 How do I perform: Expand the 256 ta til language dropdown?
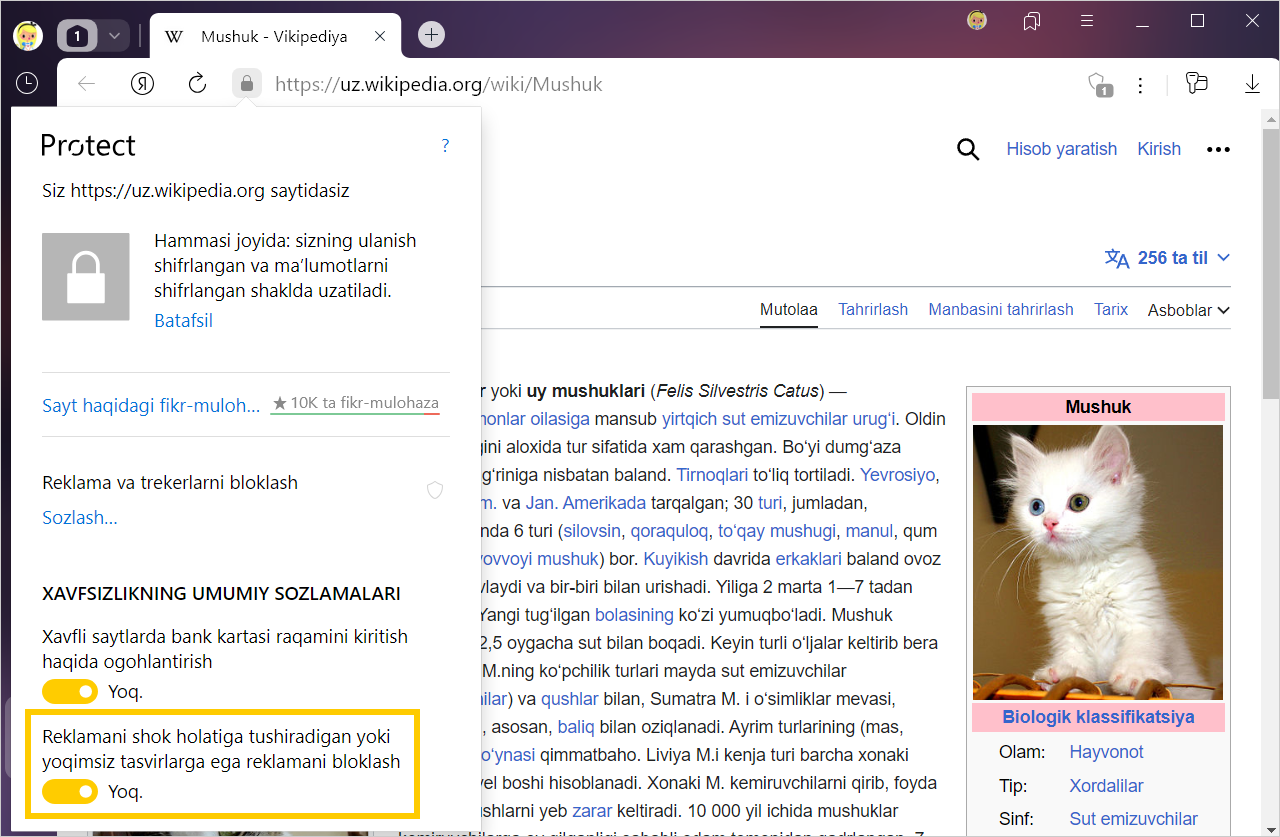tap(1167, 258)
